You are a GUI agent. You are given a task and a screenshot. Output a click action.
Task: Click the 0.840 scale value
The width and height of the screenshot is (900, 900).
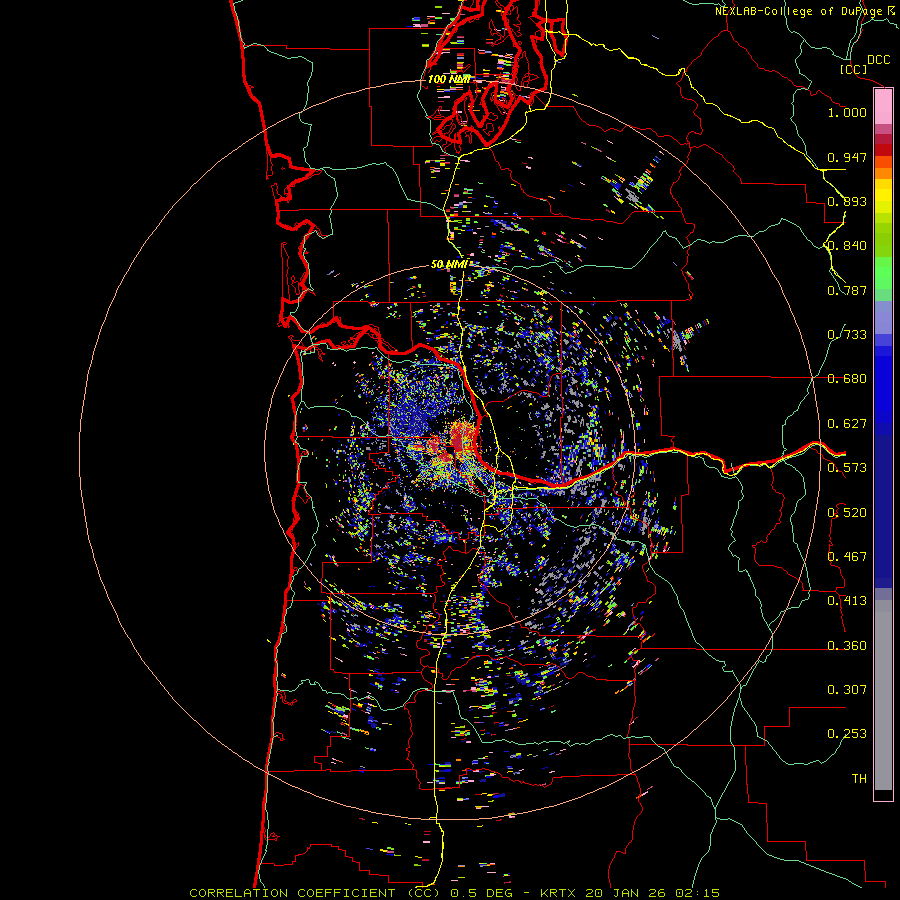pos(847,246)
